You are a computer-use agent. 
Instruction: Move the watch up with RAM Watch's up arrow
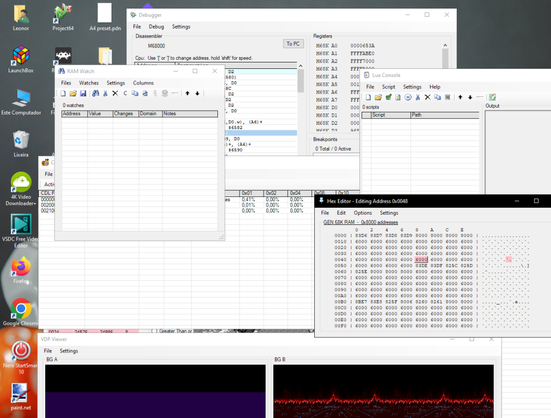tap(187, 93)
